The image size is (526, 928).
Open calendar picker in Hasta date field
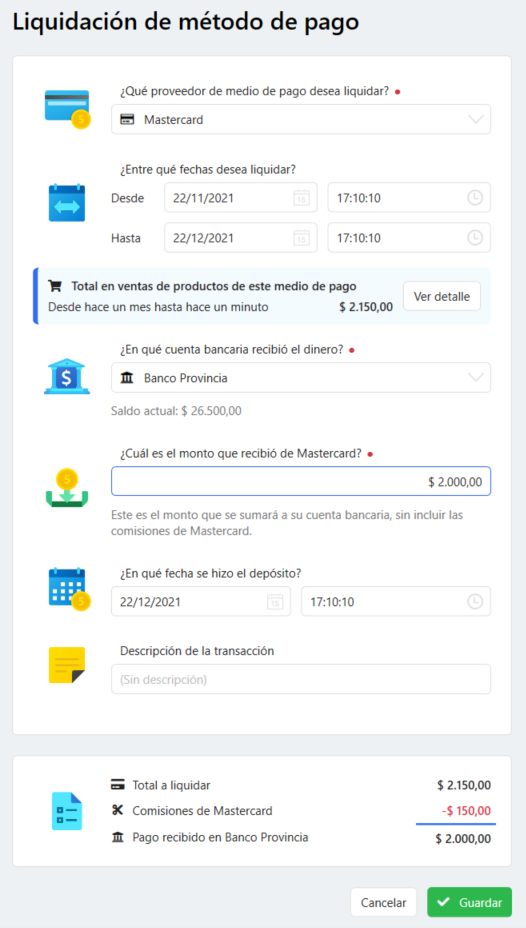click(302, 238)
